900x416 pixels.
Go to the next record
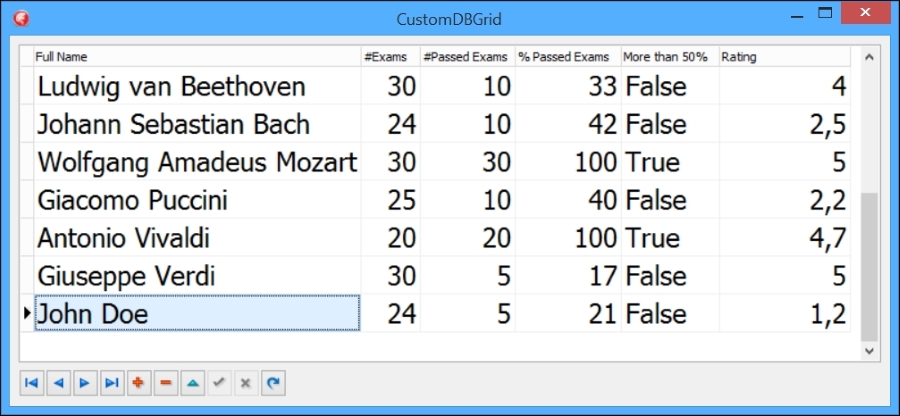(85, 382)
